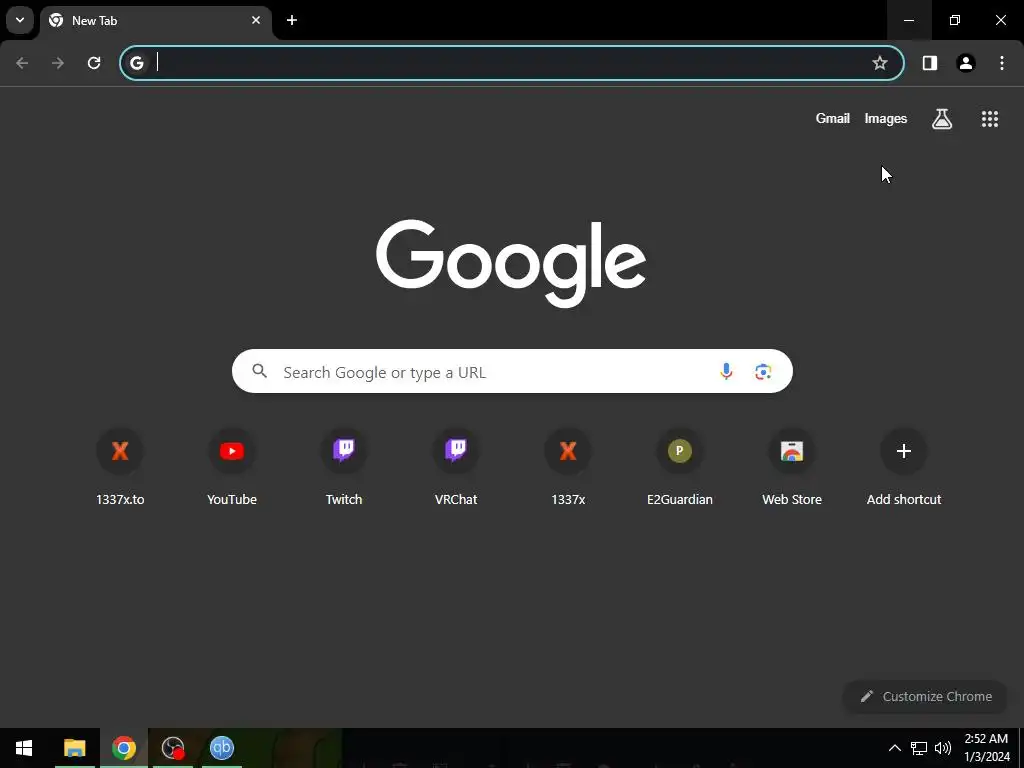The height and width of the screenshot is (768, 1024).
Task: Open File Explorer from taskbar
Action: point(74,748)
